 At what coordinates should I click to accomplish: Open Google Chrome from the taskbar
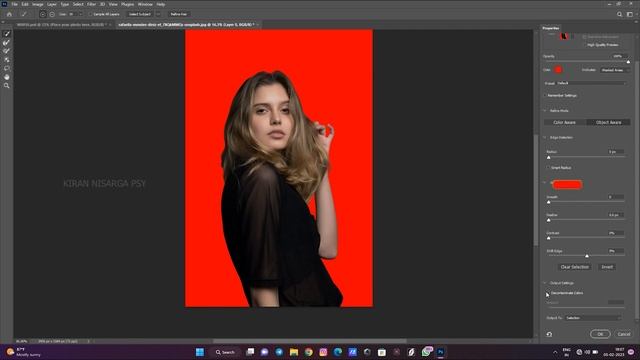[309, 352]
